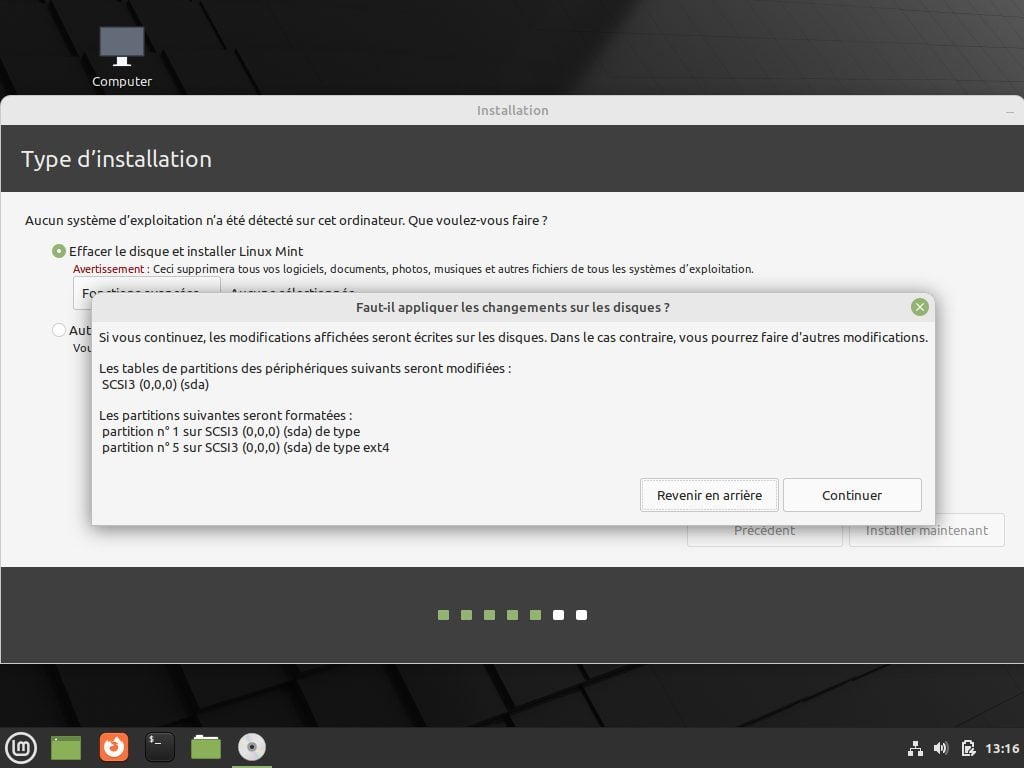Image resolution: width=1024 pixels, height=768 pixels.
Task: Open the Terminal from taskbar
Action: (x=159, y=747)
